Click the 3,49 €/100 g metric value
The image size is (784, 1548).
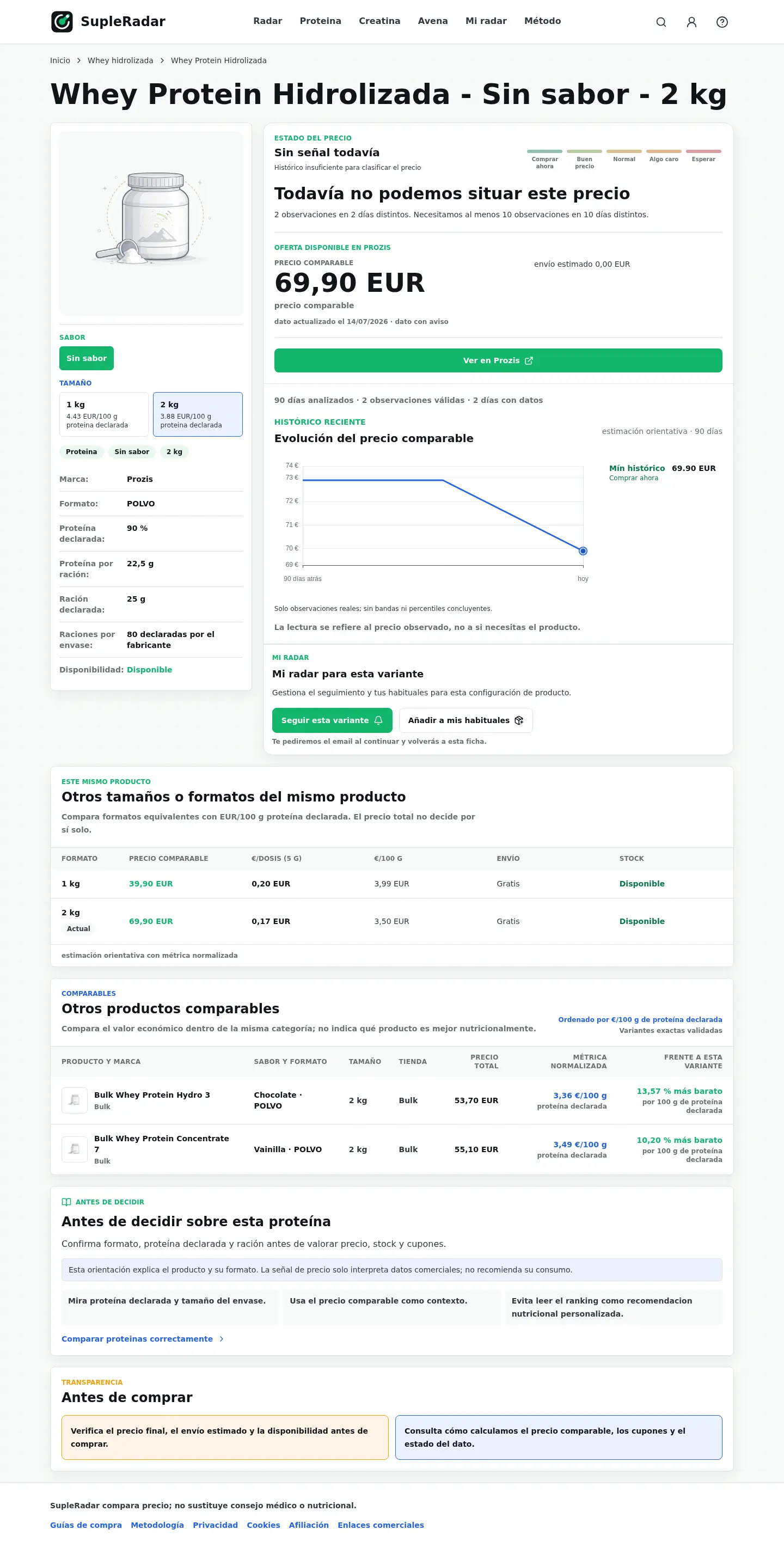pyautogui.click(x=580, y=1144)
